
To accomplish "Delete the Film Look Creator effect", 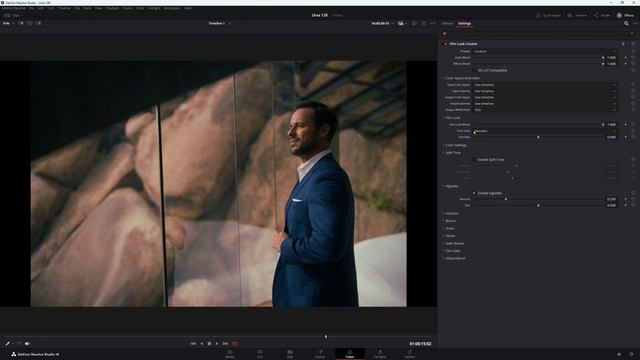I will point(623,44).
